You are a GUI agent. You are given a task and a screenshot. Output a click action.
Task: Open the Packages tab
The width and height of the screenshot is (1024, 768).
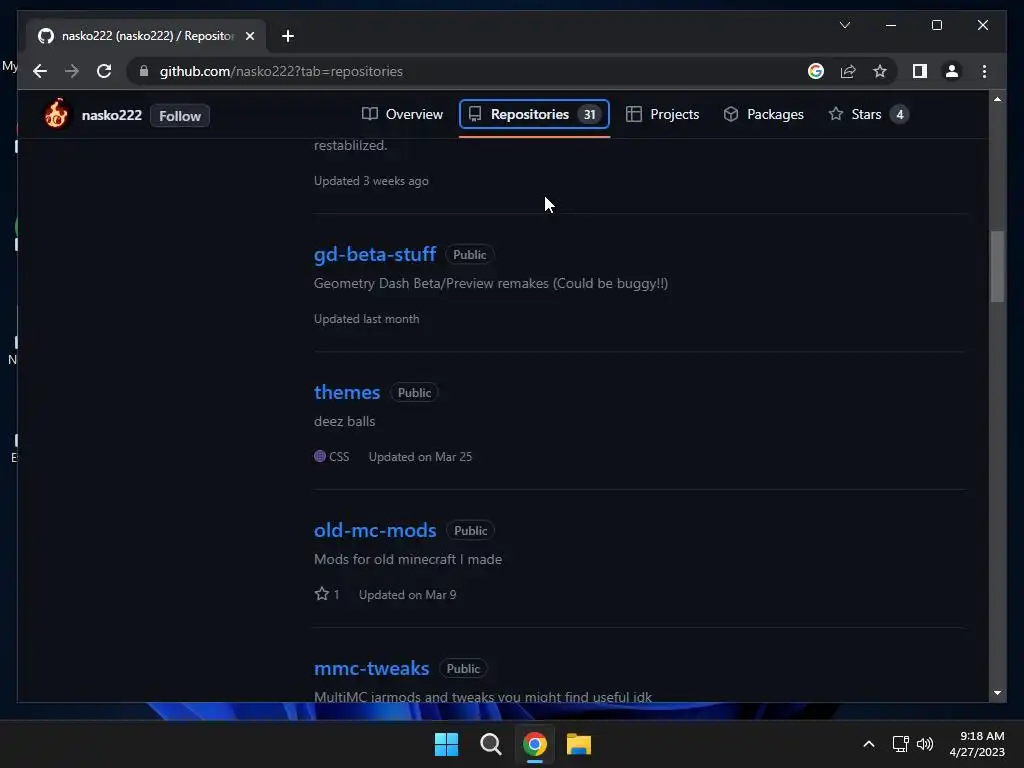[763, 114]
